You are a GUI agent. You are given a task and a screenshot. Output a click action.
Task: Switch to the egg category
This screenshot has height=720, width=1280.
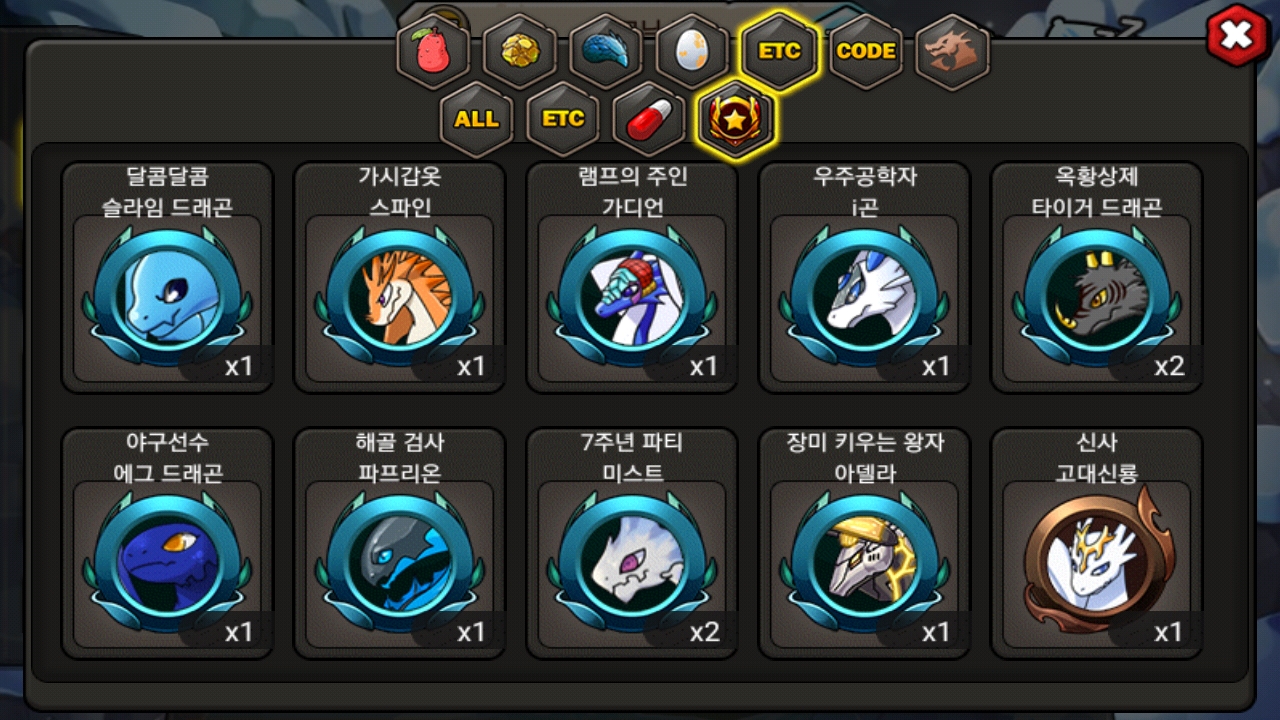tap(692, 51)
